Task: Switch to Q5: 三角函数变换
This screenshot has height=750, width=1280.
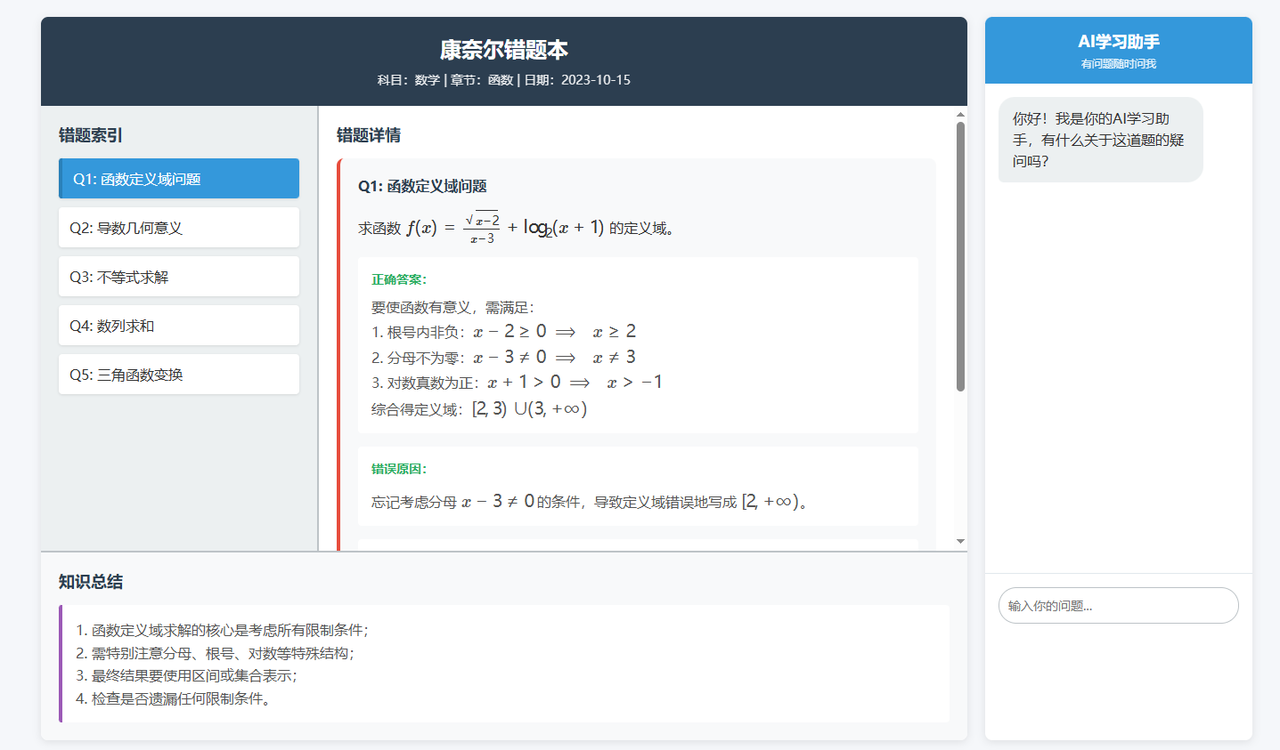Action: (x=178, y=373)
